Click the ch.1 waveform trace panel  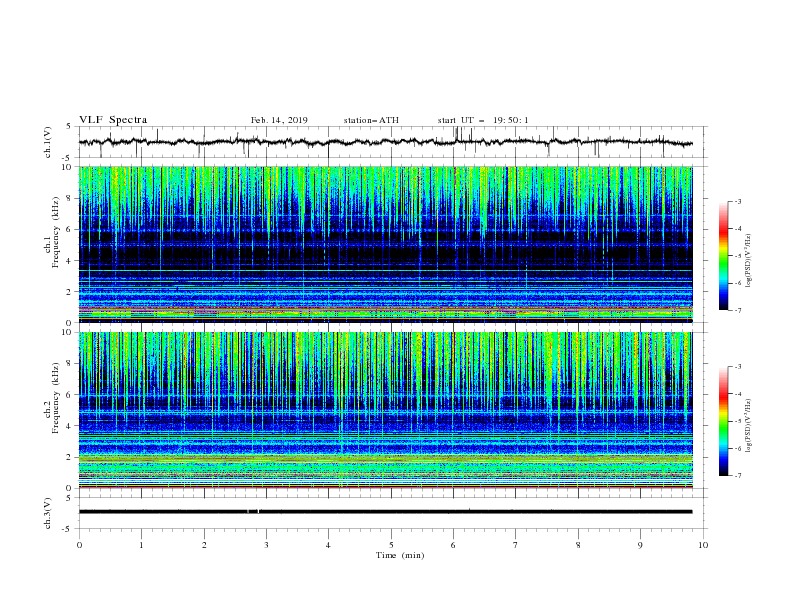pyautogui.click(x=393, y=142)
